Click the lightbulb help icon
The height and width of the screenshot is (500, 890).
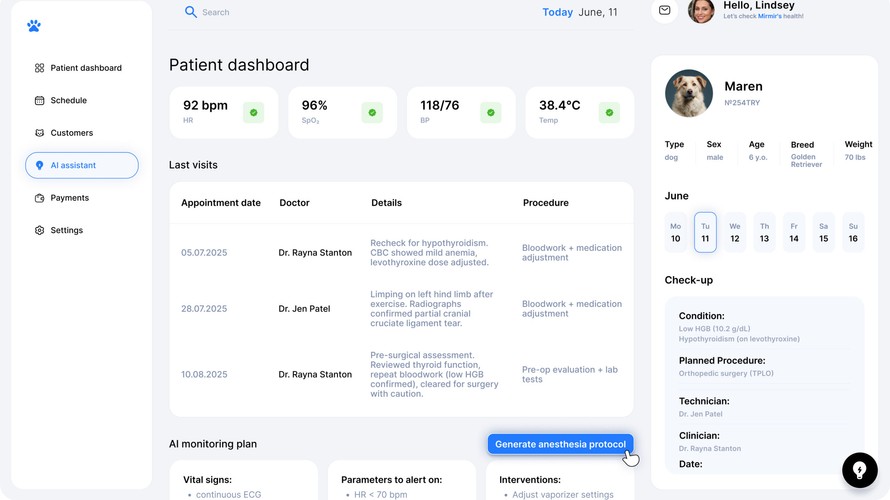pos(859,470)
